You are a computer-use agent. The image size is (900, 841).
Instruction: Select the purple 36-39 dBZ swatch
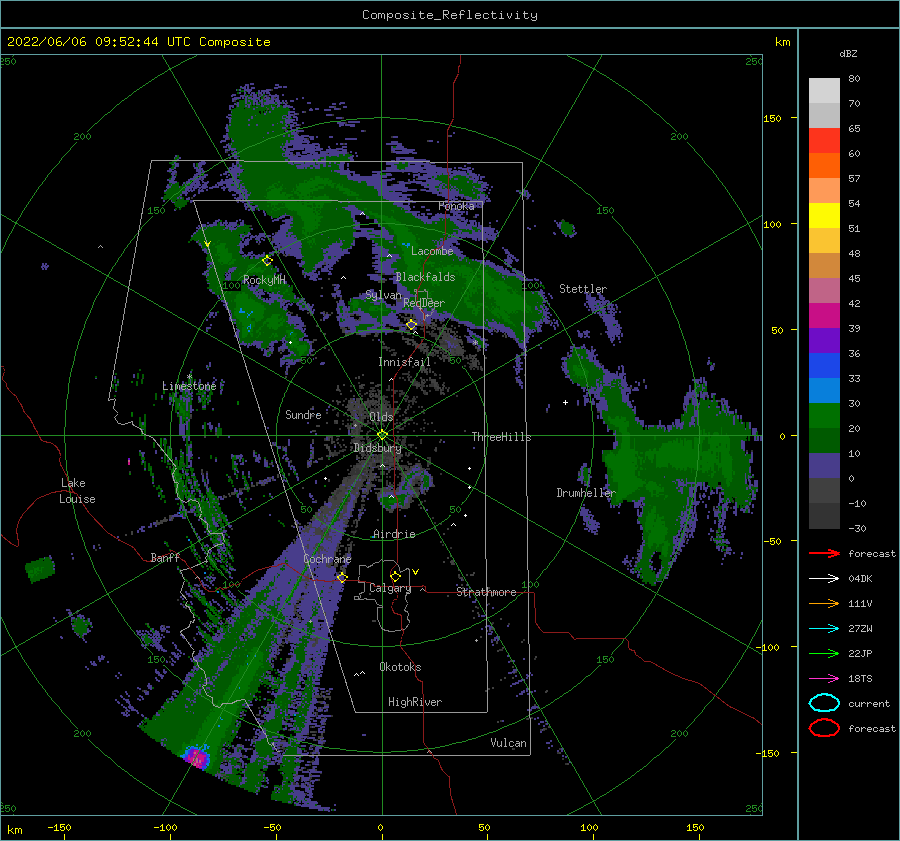point(824,341)
